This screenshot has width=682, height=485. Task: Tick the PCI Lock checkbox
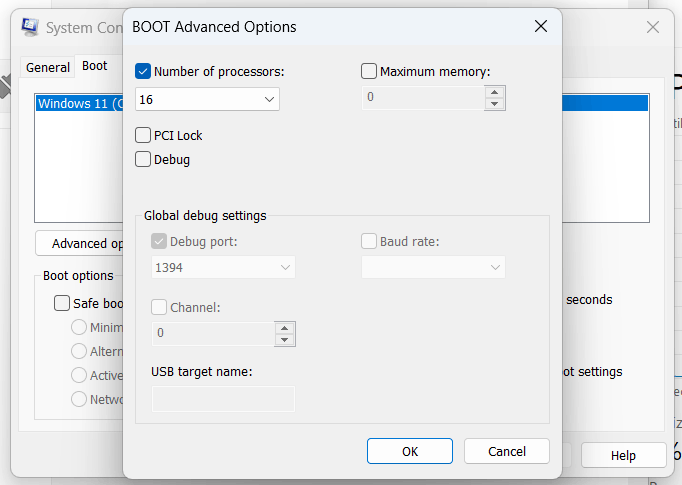click(143, 135)
